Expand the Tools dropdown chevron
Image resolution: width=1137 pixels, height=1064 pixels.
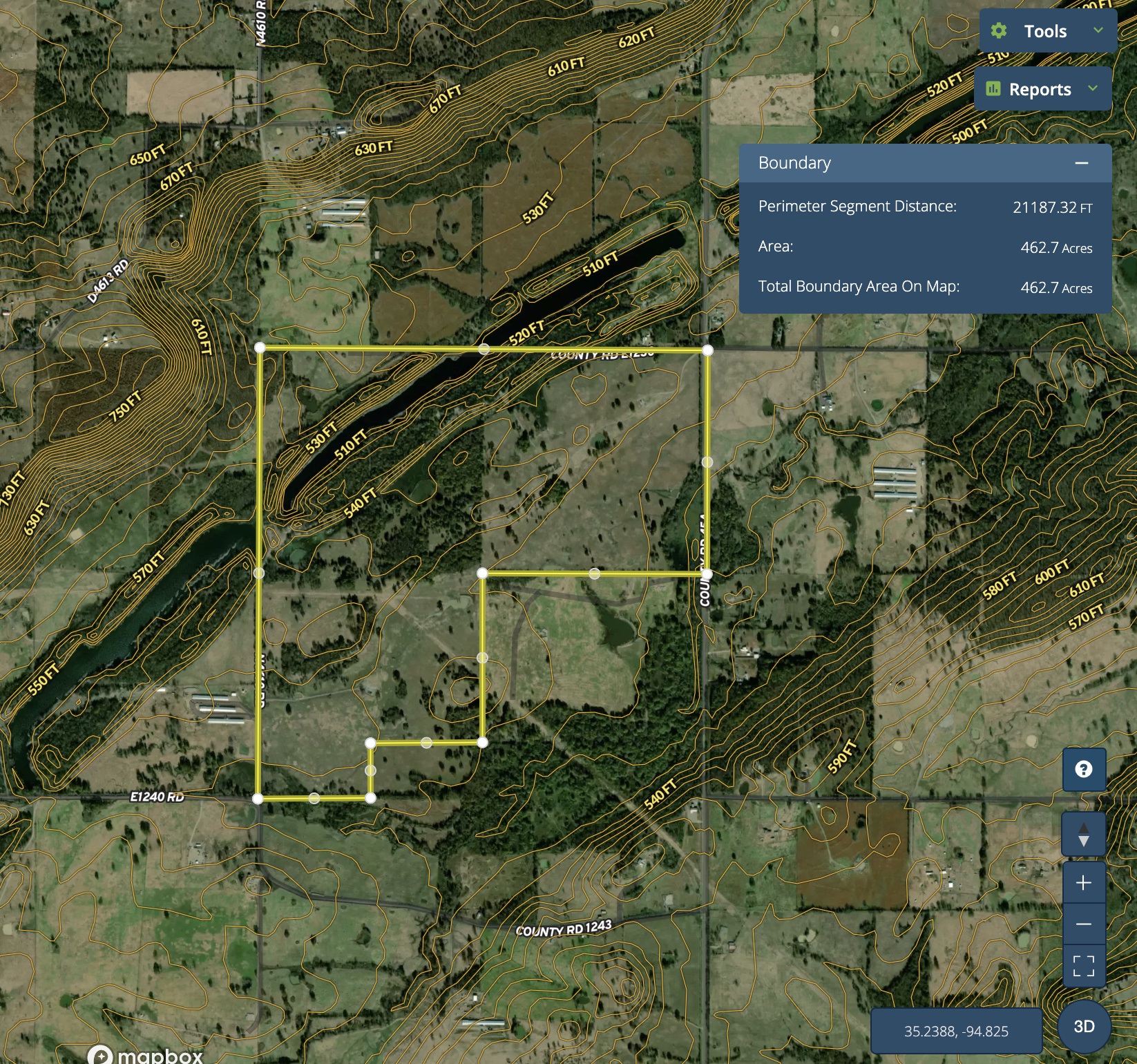[x=1098, y=30]
